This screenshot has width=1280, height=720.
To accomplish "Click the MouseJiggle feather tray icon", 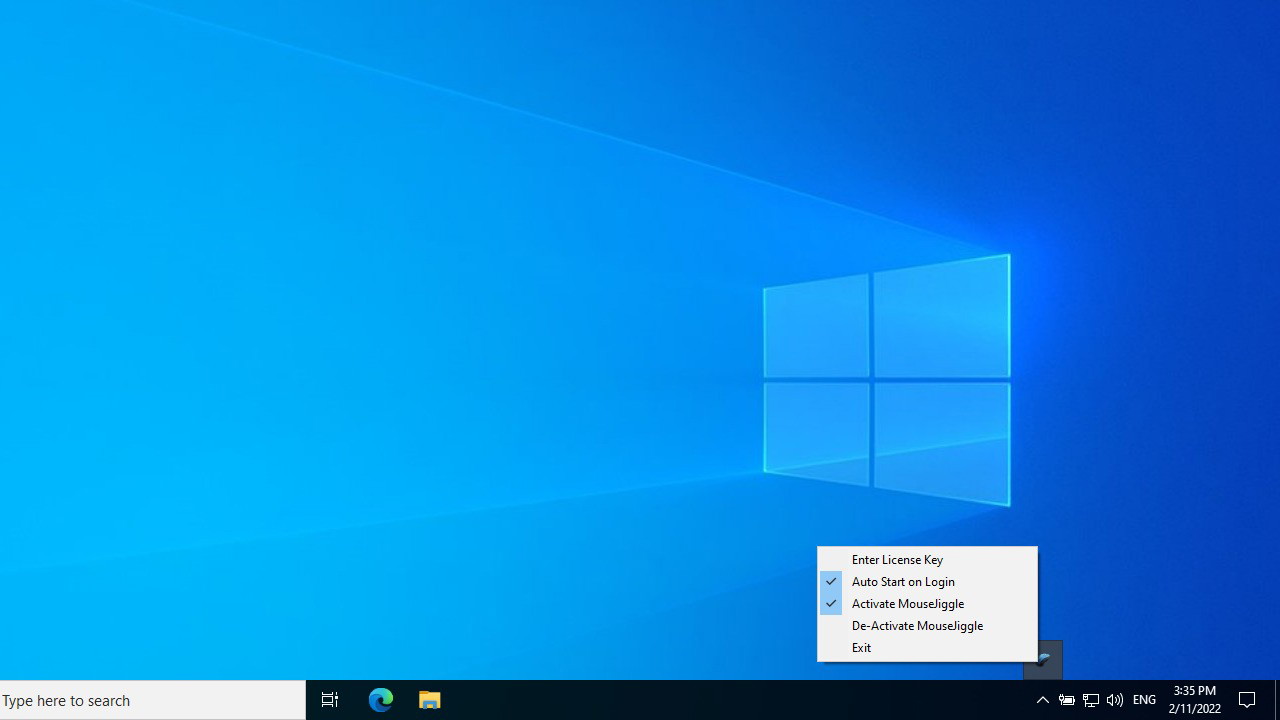I will click(1043, 659).
